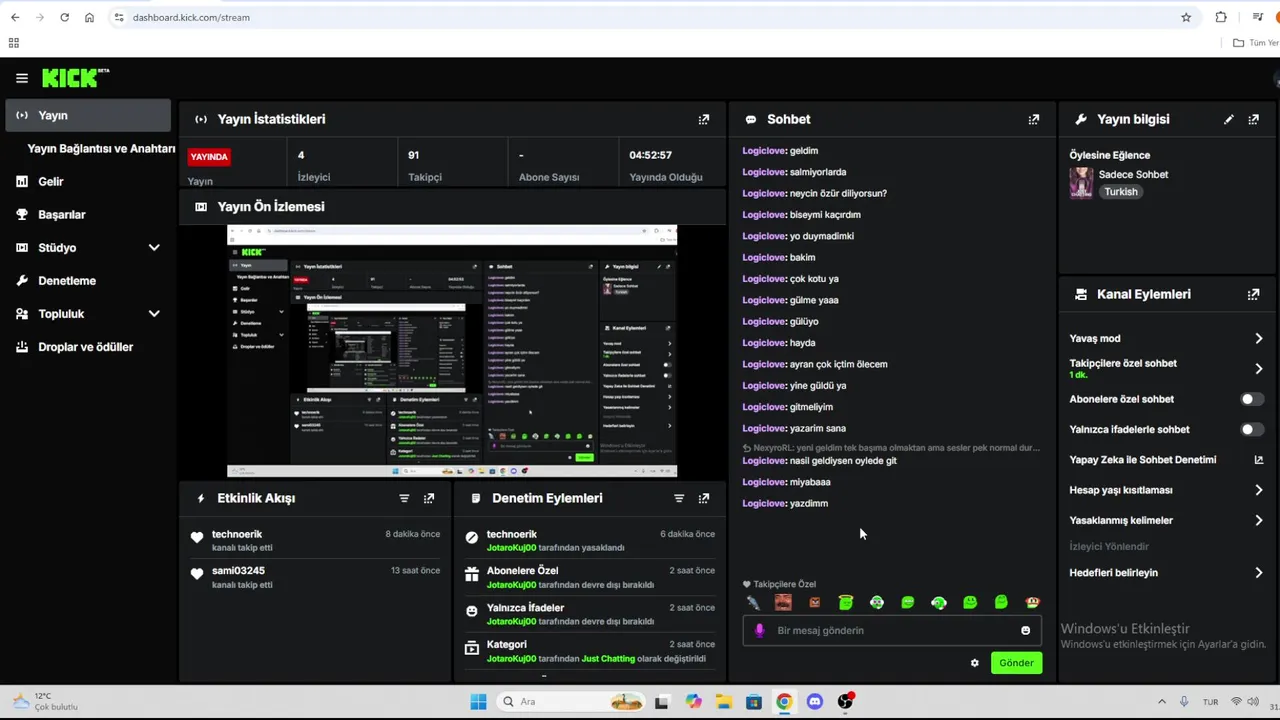Click the 04:52:57 stream duration
The image size is (1280, 720).
tap(650, 155)
